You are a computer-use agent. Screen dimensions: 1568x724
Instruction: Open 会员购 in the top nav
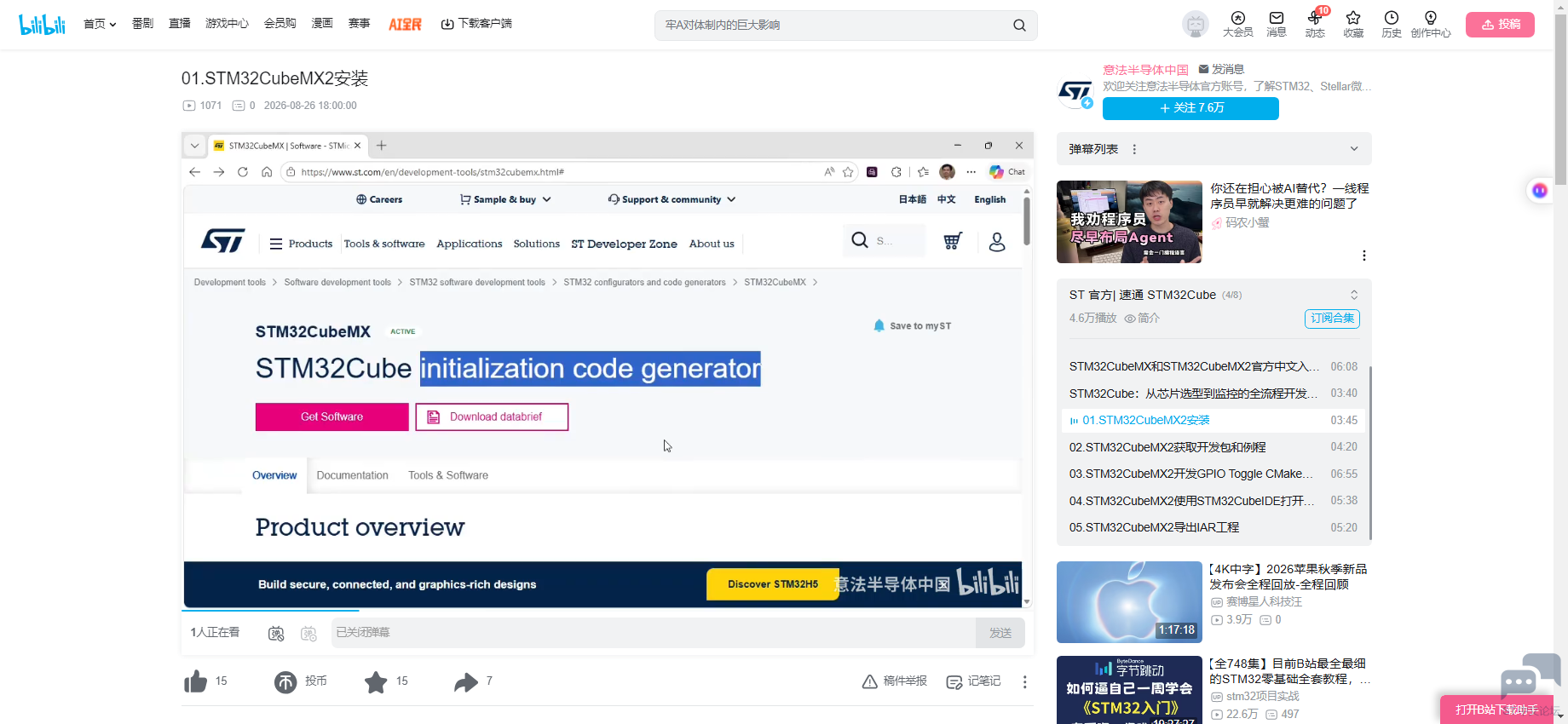tap(280, 24)
